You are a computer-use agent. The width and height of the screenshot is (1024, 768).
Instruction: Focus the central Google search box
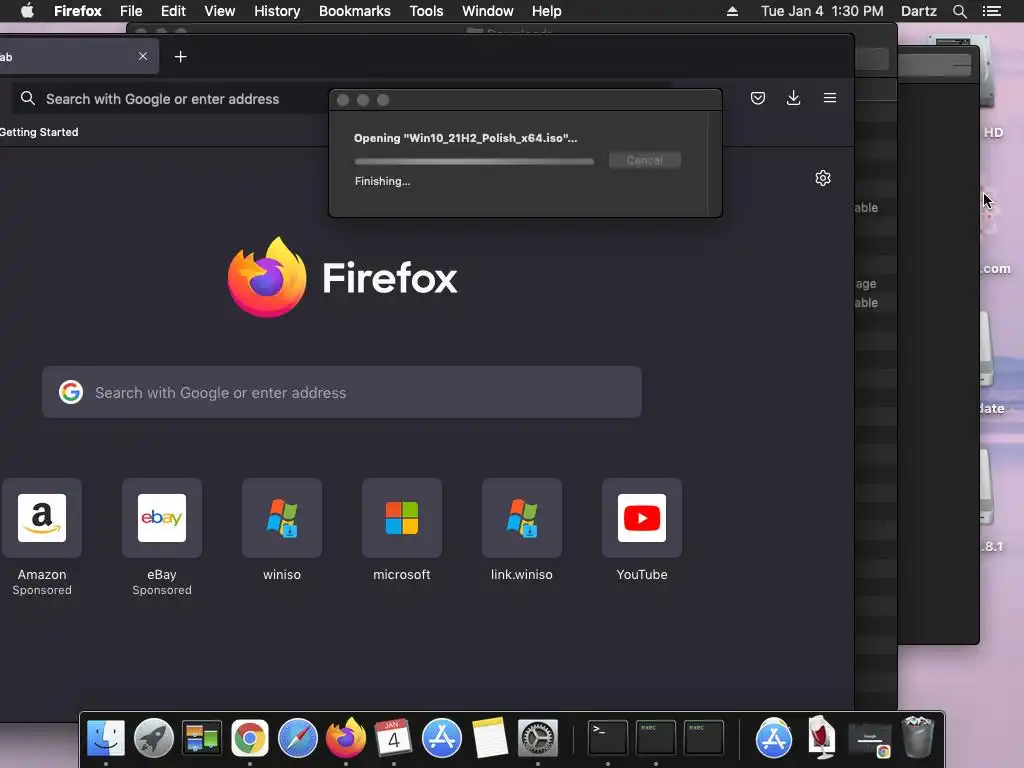pyautogui.click(x=342, y=392)
